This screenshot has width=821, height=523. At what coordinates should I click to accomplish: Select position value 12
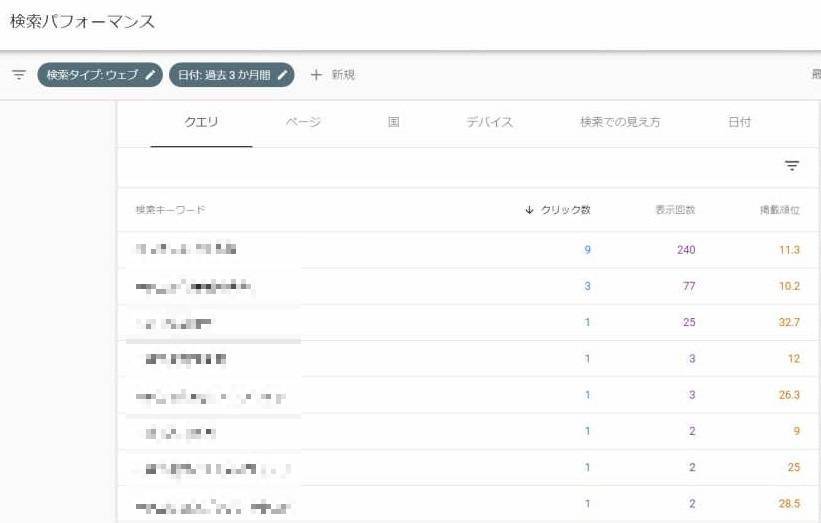tap(794, 359)
